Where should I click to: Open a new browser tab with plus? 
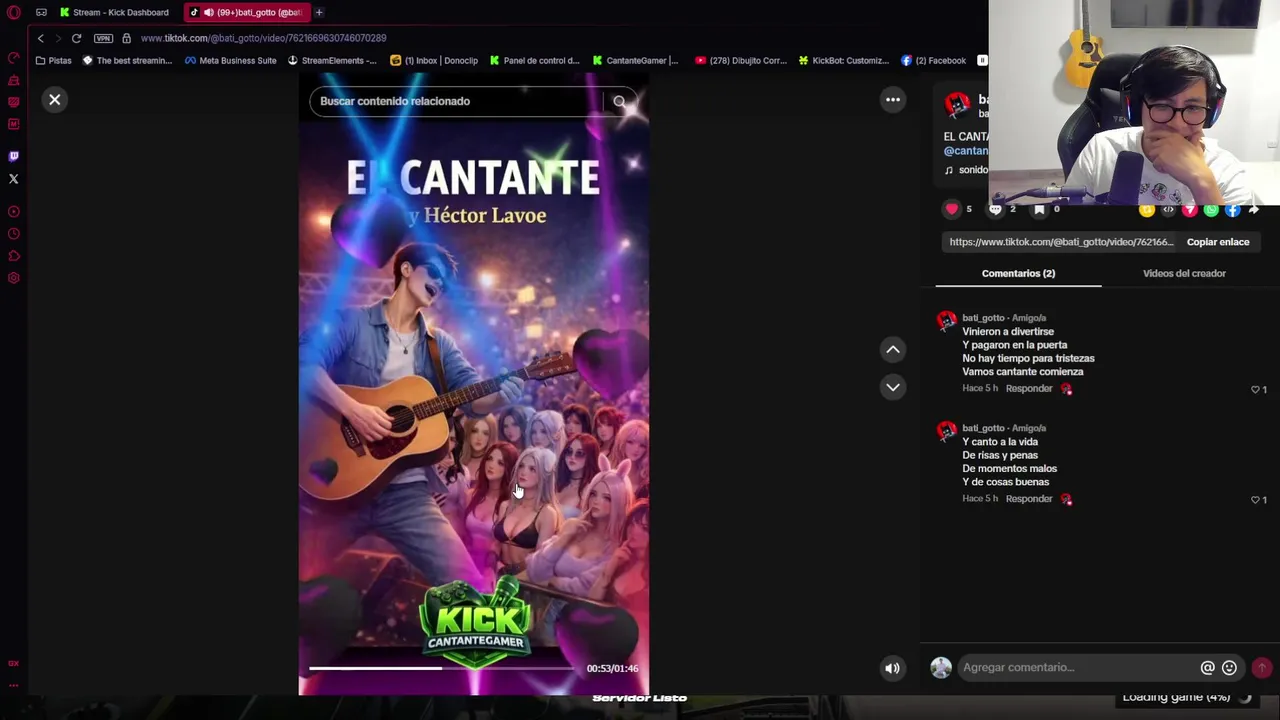point(319,12)
